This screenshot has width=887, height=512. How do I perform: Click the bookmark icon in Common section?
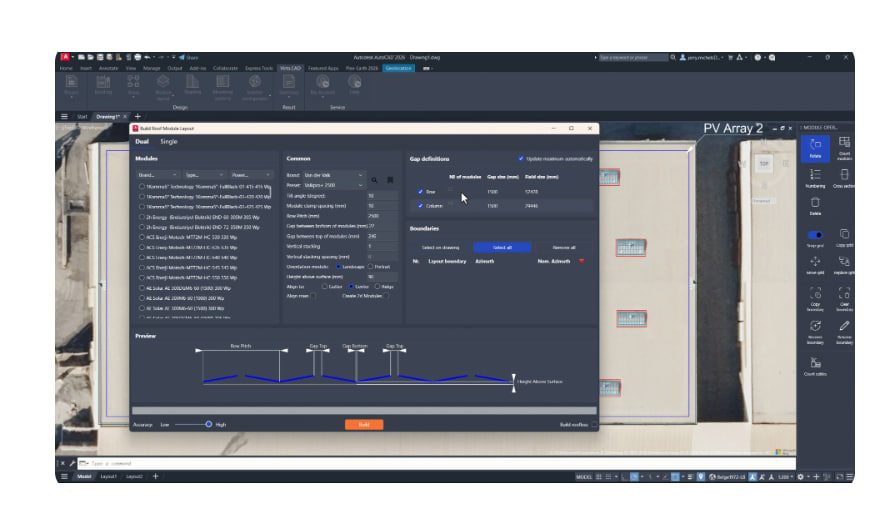click(x=390, y=180)
